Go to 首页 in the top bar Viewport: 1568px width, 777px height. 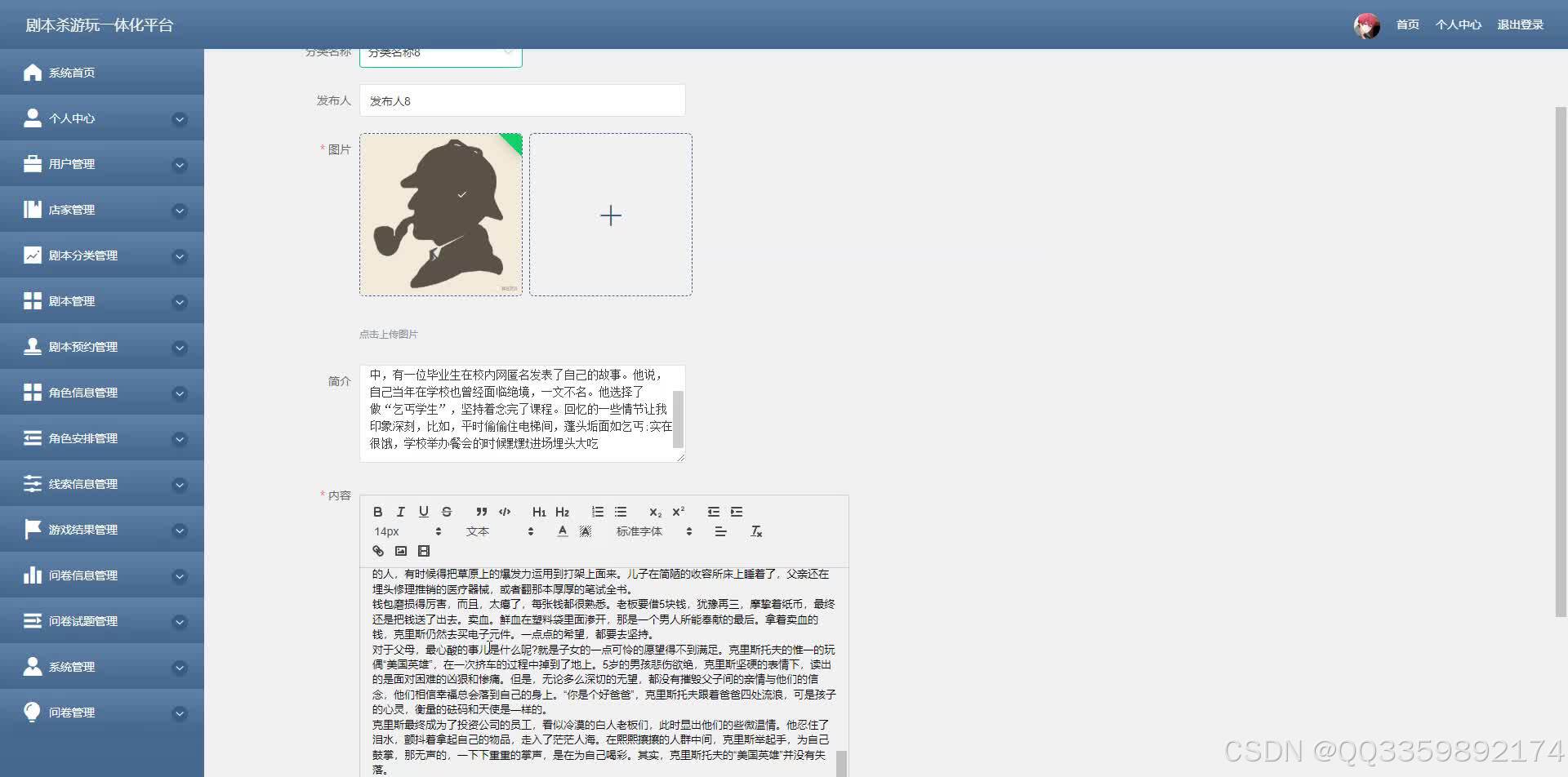(1407, 24)
